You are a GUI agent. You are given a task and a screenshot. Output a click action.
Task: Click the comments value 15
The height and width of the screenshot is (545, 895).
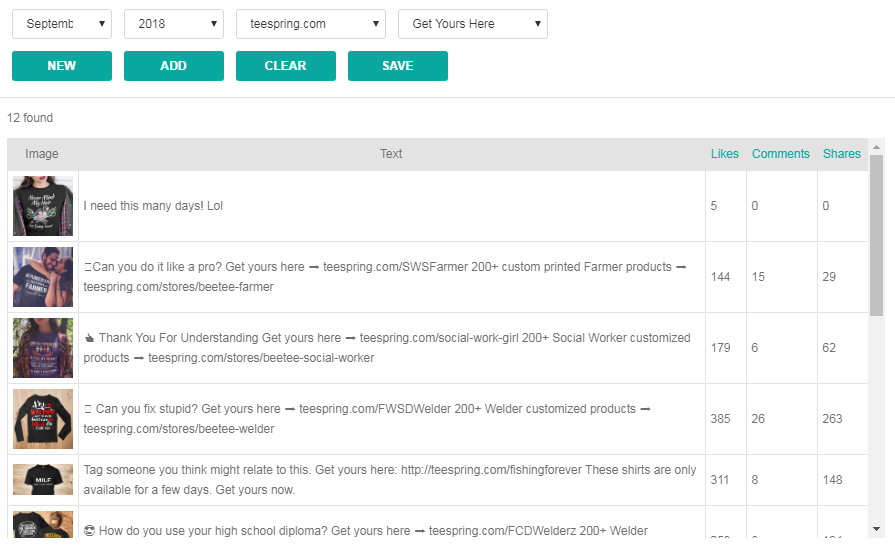tap(758, 277)
